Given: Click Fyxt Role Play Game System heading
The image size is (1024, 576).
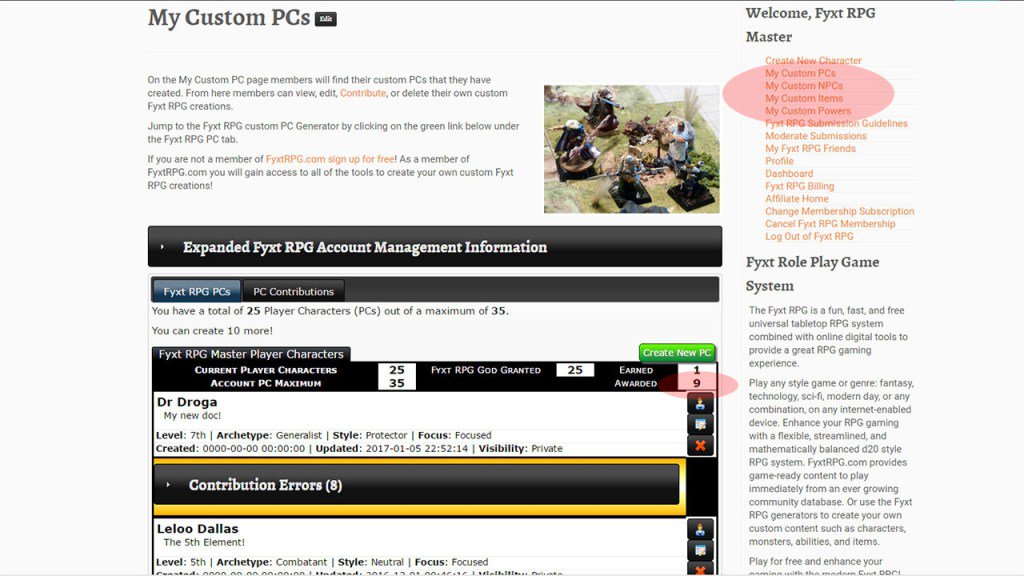Looking at the screenshot, I should 812,274.
